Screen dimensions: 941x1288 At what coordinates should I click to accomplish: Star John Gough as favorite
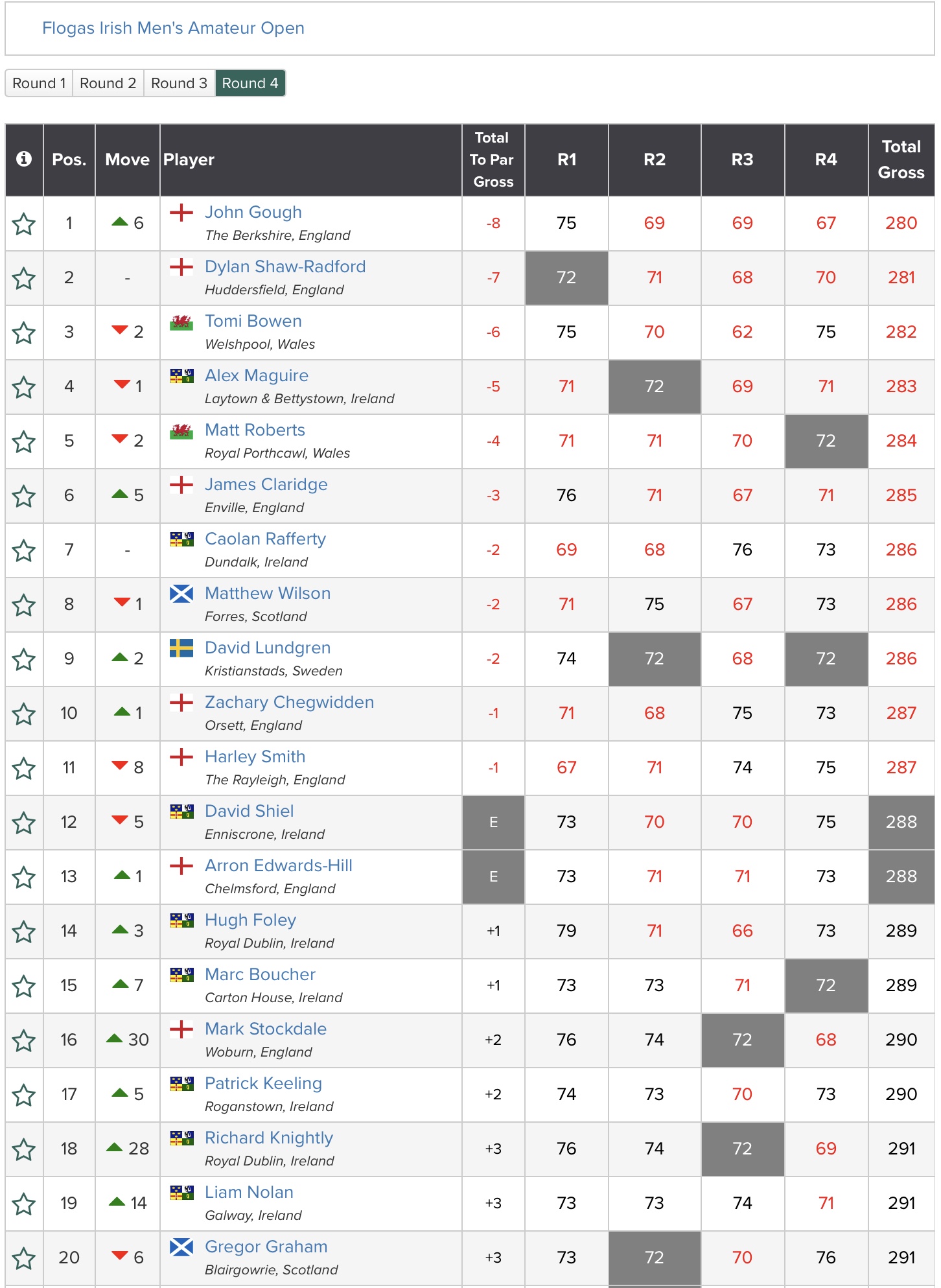[x=24, y=224]
